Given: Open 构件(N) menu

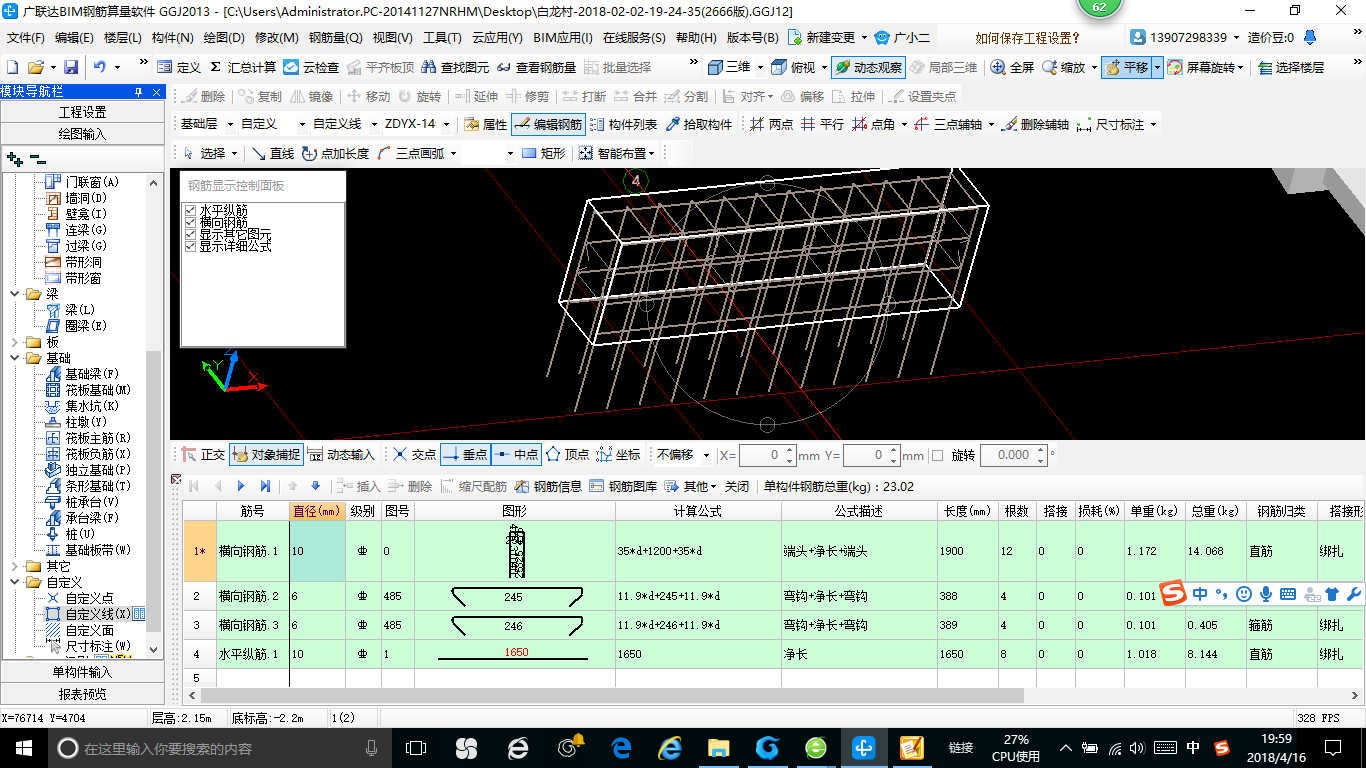Looking at the screenshot, I should click(172, 38).
